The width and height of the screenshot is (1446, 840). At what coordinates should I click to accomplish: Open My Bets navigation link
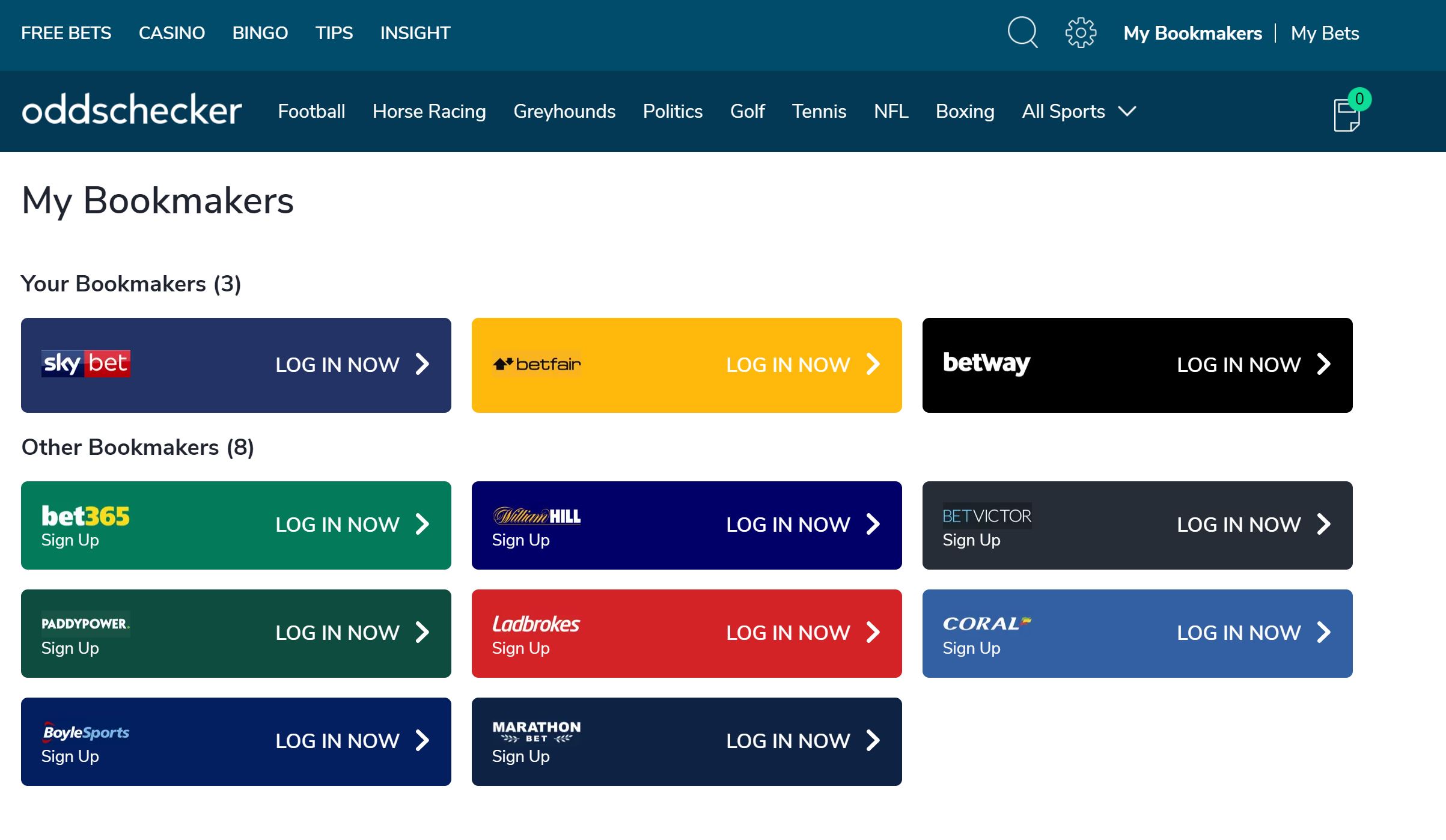(1324, 34)
